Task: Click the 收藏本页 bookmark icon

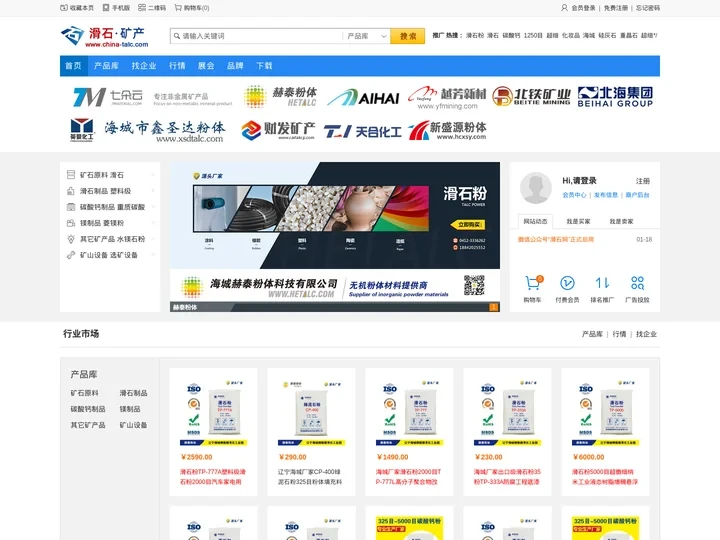Action: [x=64, y=8]
